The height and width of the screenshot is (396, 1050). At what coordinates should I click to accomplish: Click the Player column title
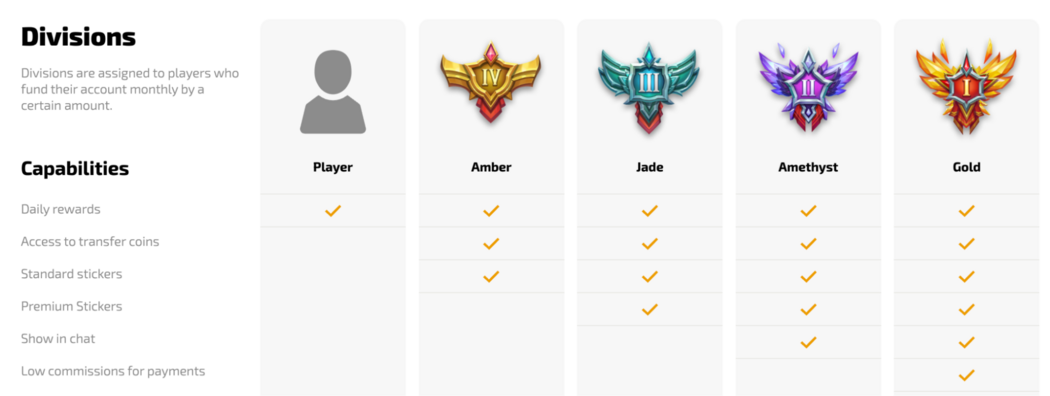click(x=333, y=168)
